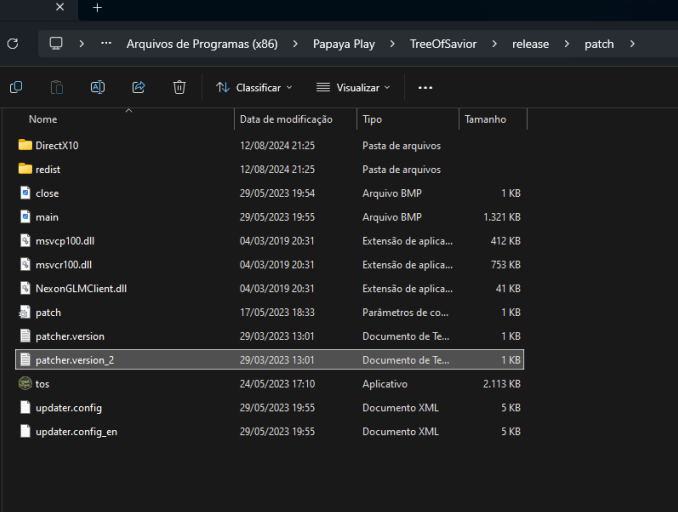Sort by Data de modificação column header

click(286, 119)
